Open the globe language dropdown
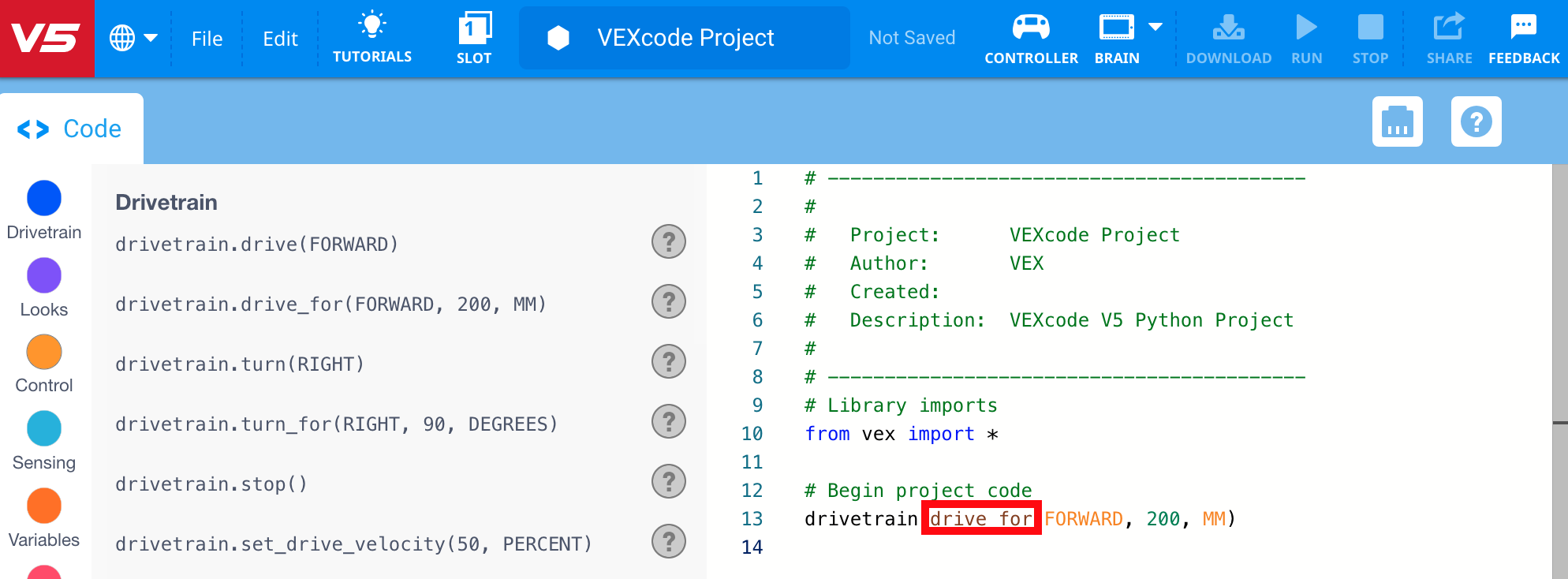The image size is (1568, 579). (133, 38)
